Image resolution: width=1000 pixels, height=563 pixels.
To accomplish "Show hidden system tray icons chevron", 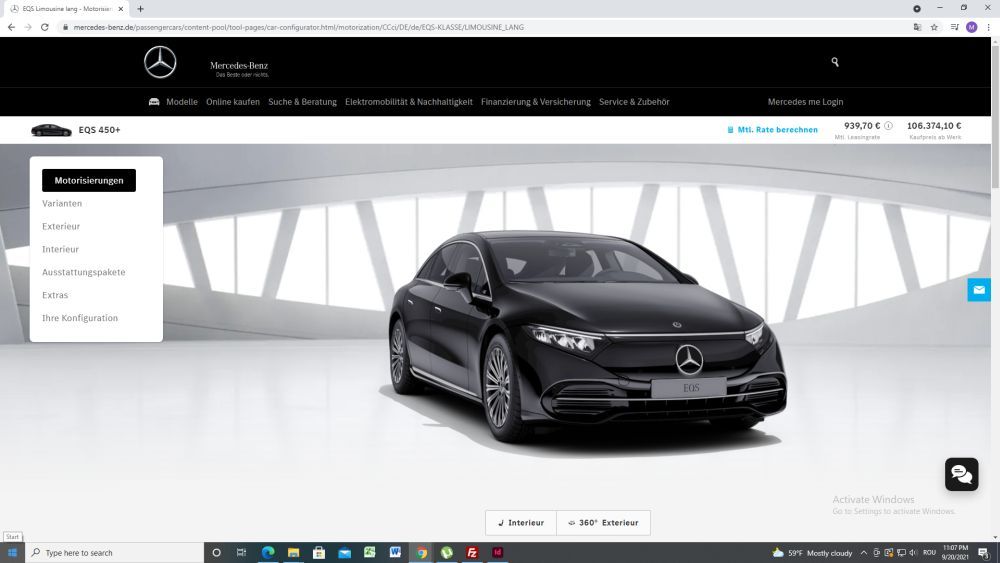I will coord(864,553).
